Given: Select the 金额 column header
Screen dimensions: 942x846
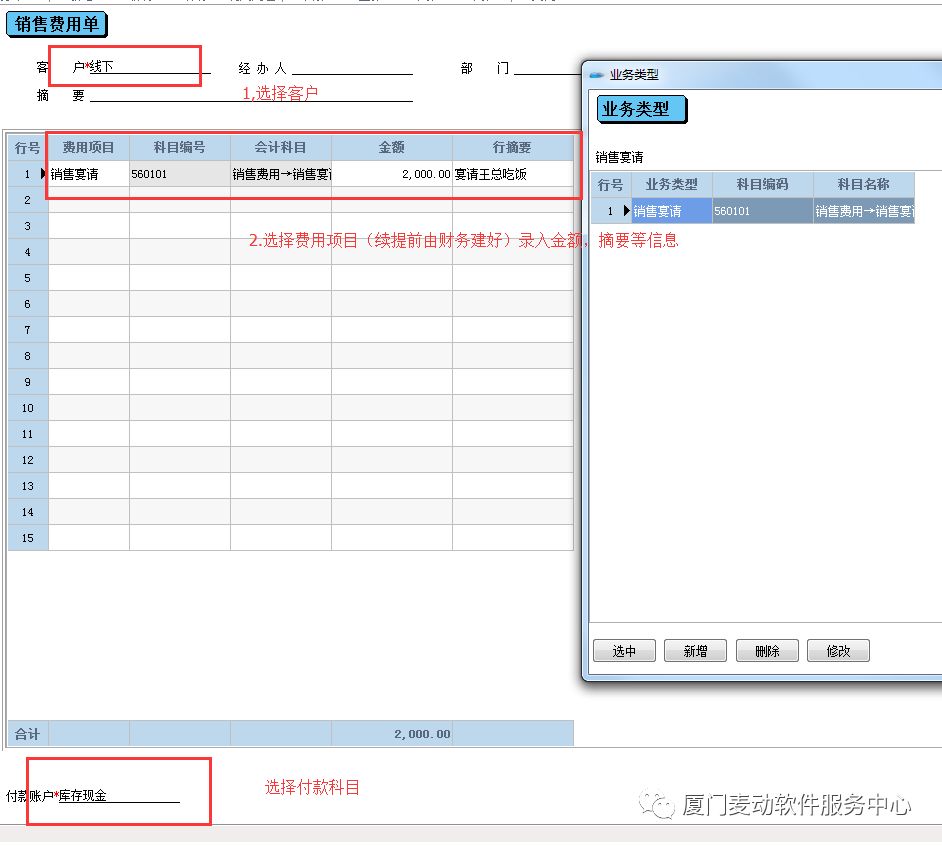Looking at the screenshot, I should [391, 147].
